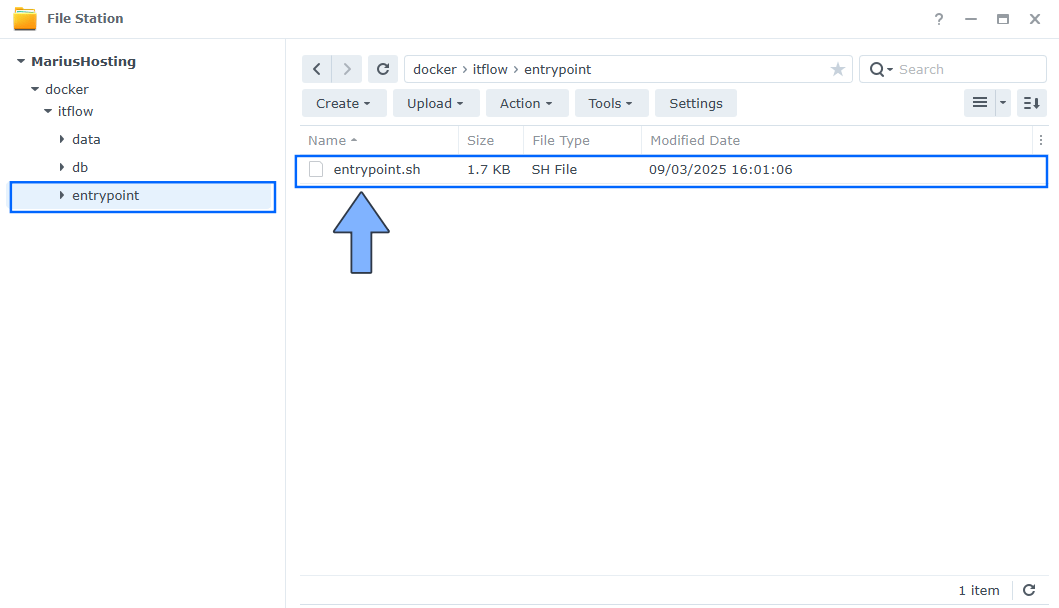Click the 1 item status text
1059x608 pixels.
979,590
